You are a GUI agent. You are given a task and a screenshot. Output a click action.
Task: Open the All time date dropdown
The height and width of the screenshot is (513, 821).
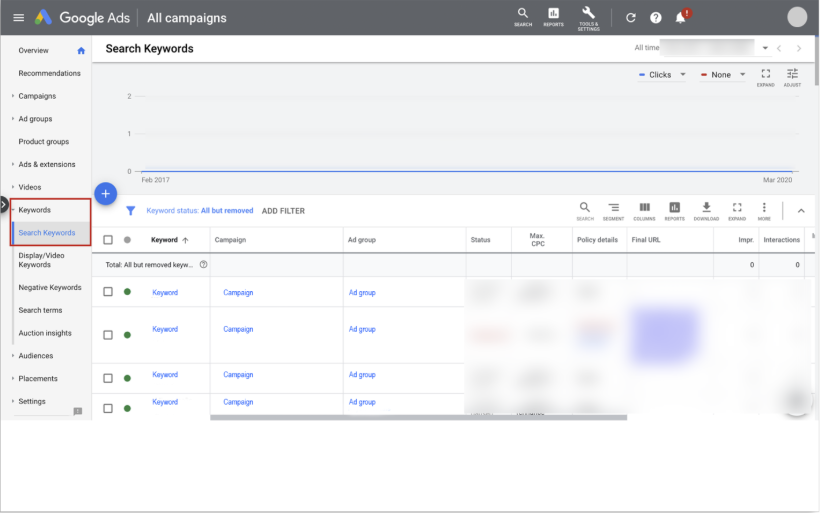[x=765, y=48]
